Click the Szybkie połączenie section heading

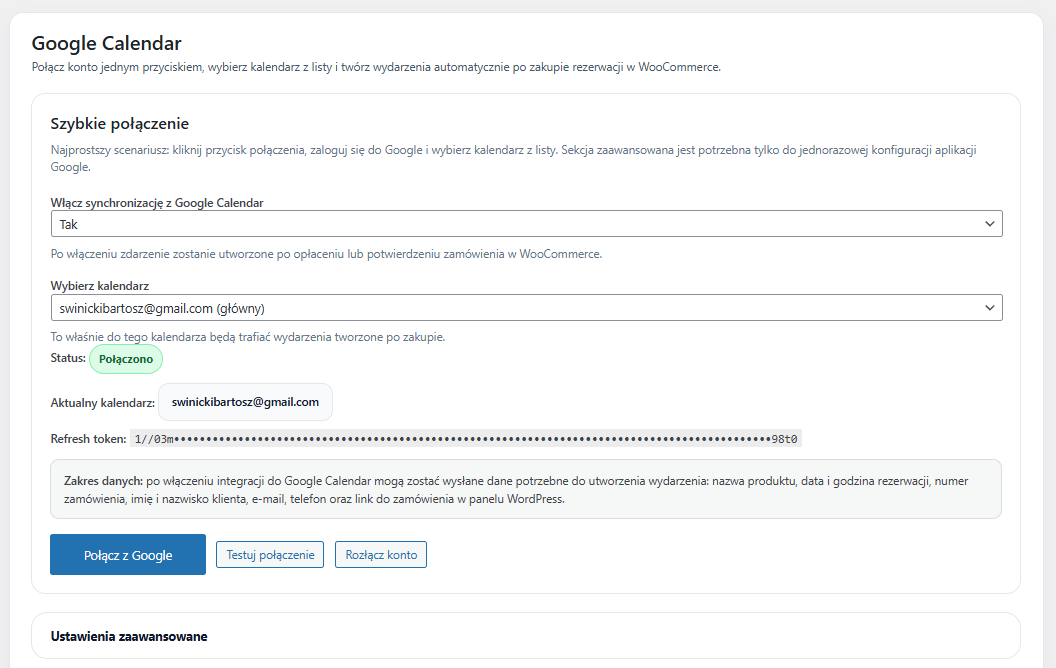click(x=120, y=124)
